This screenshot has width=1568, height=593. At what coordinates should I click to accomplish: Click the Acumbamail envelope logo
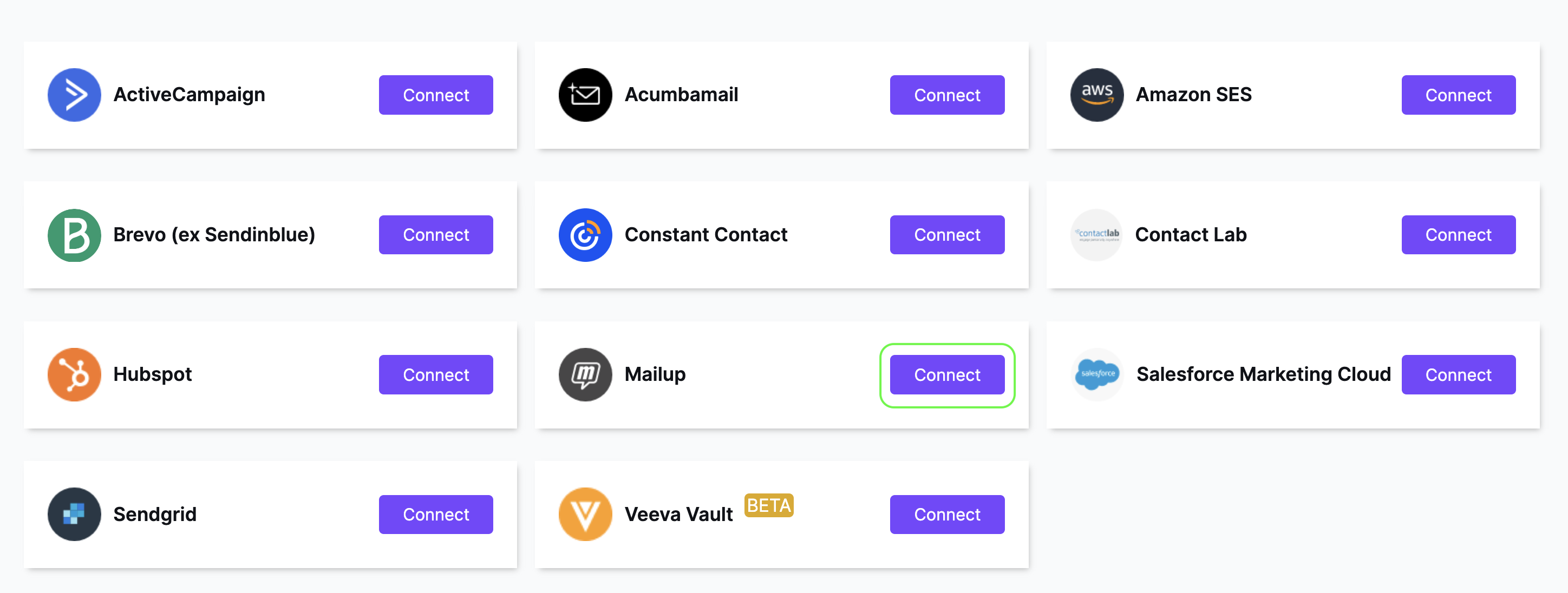(585, 95)
